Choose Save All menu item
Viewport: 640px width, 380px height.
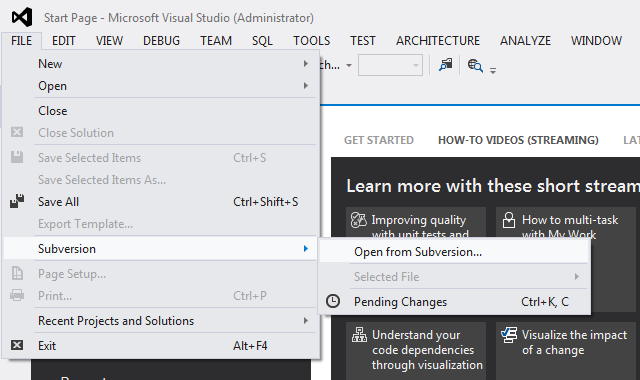[x=160, y=202]
